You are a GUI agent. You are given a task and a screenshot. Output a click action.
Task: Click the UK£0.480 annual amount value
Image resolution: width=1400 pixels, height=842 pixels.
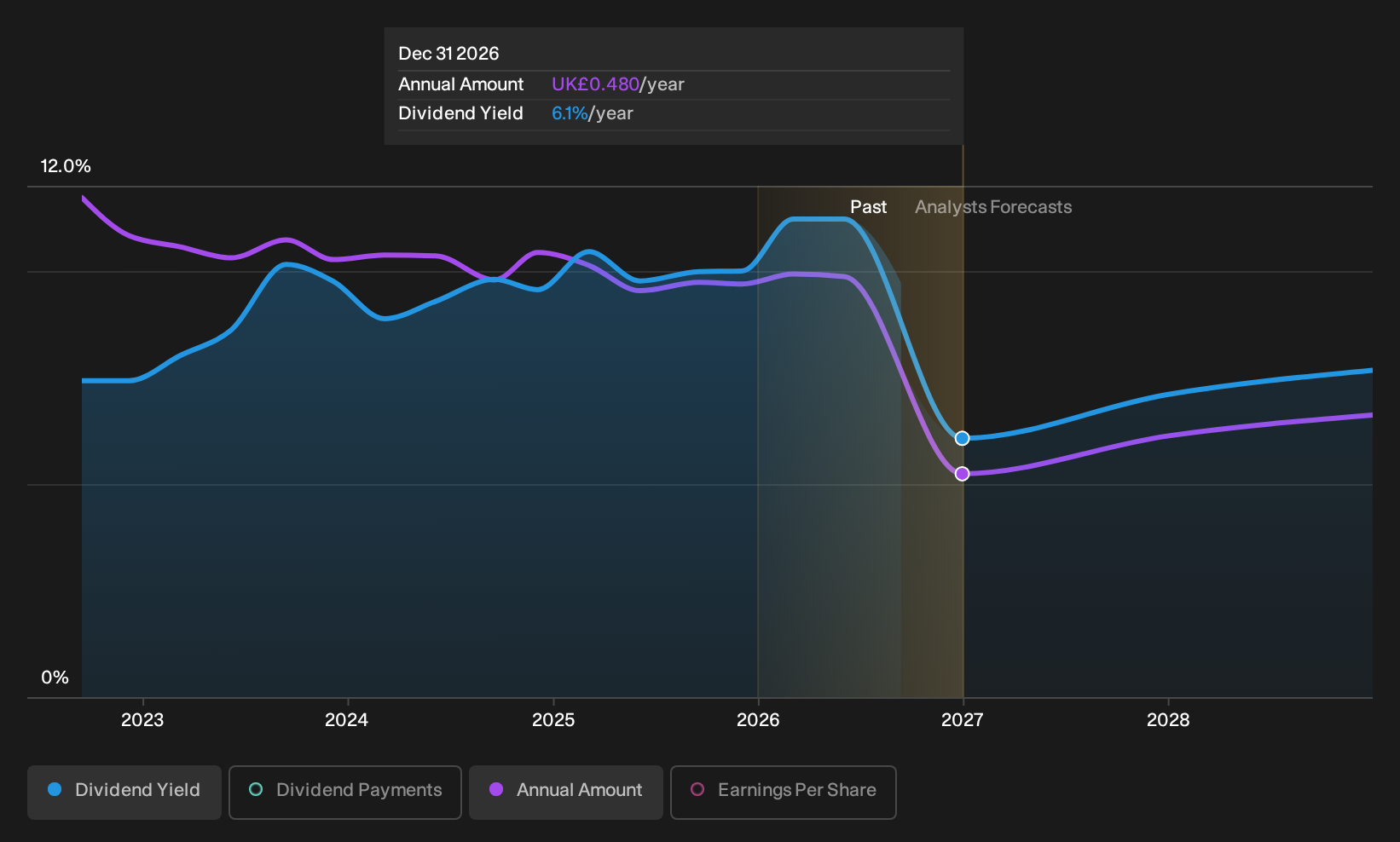[595, 84]
